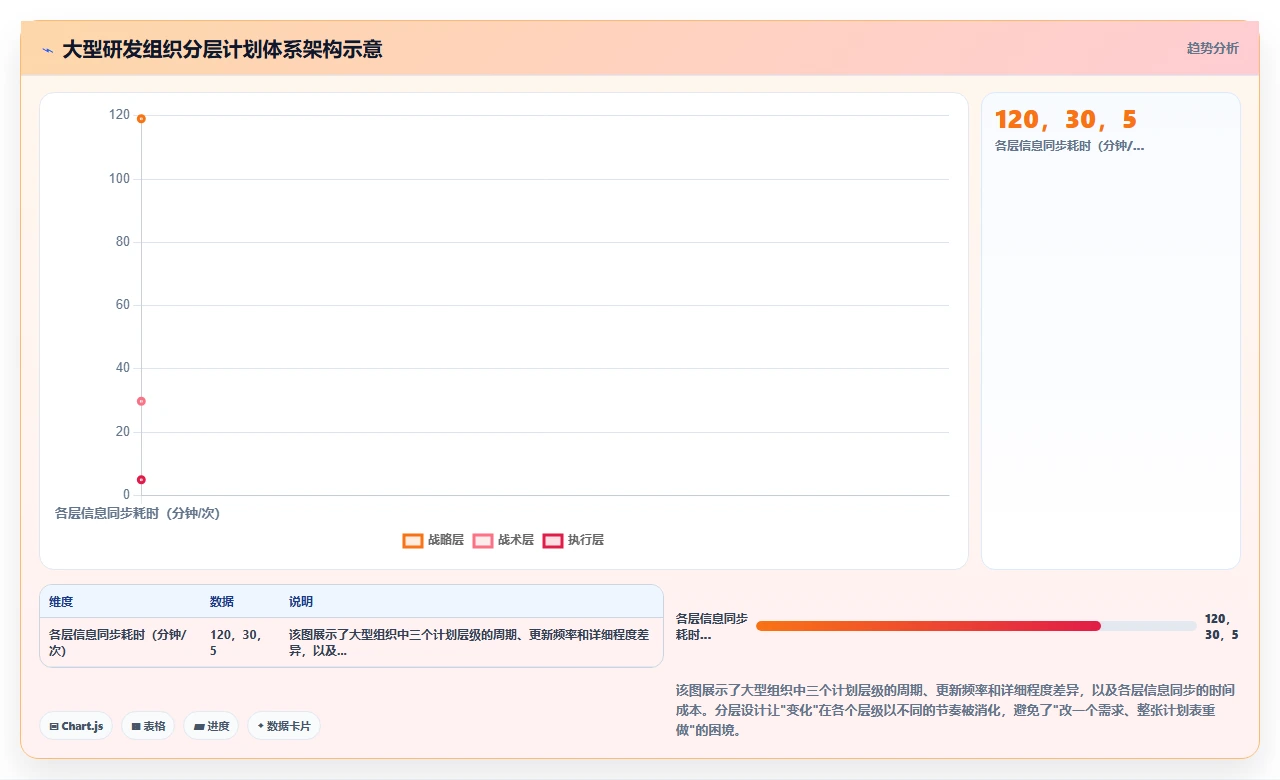Click the red 执行层 legend swatch

(x=553, y=540)
